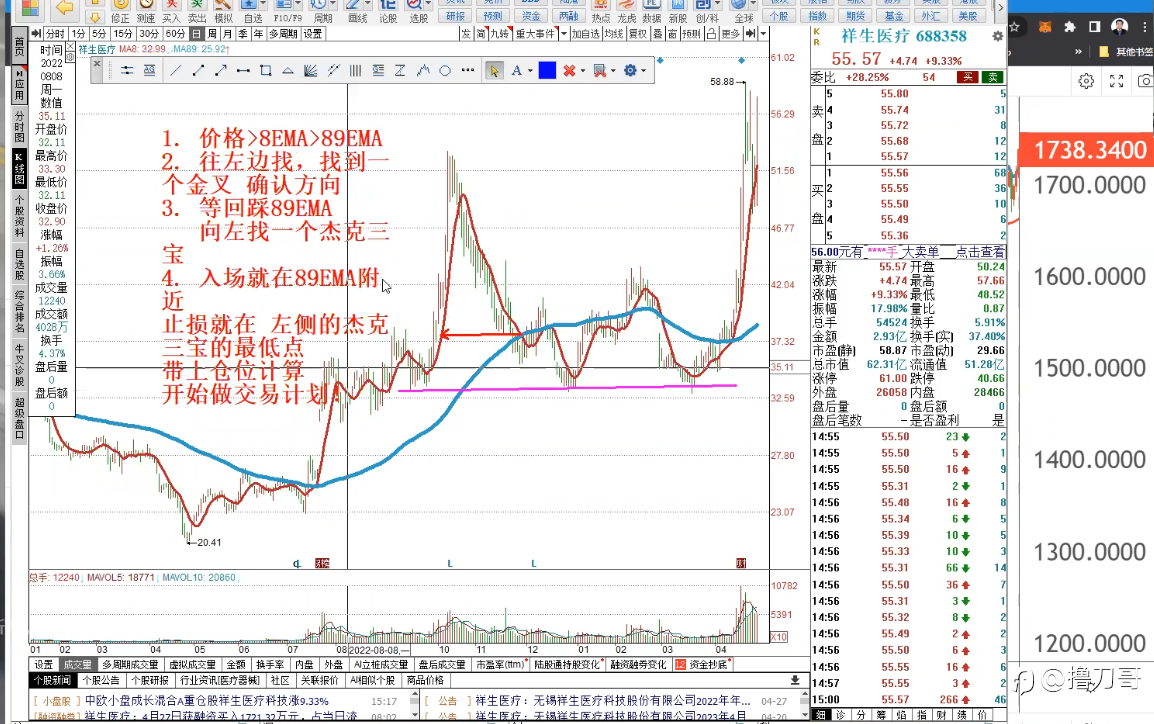Open the blue drawing color swatch

tap(547, 71)
